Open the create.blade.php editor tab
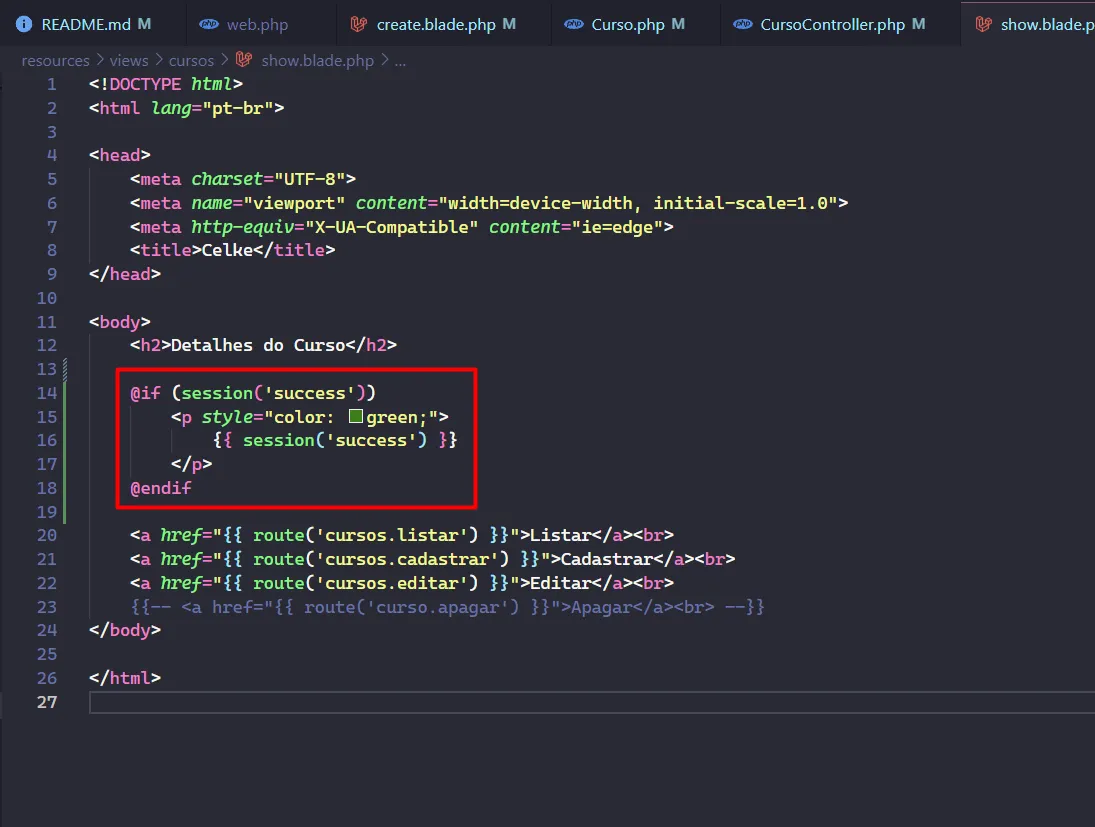 click(x=436, y=24)
